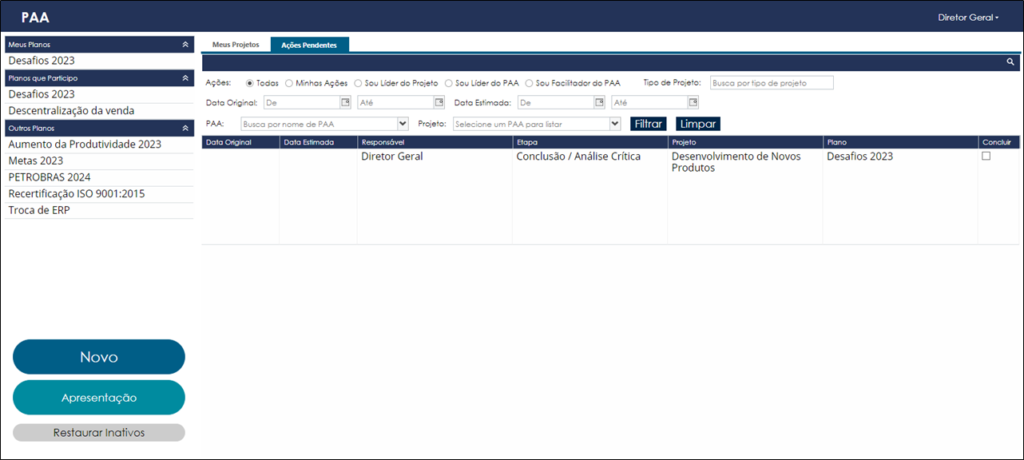
Task: Open the Diretor Geral user menu
Action: pyautogui.click(x=968, y=18)
